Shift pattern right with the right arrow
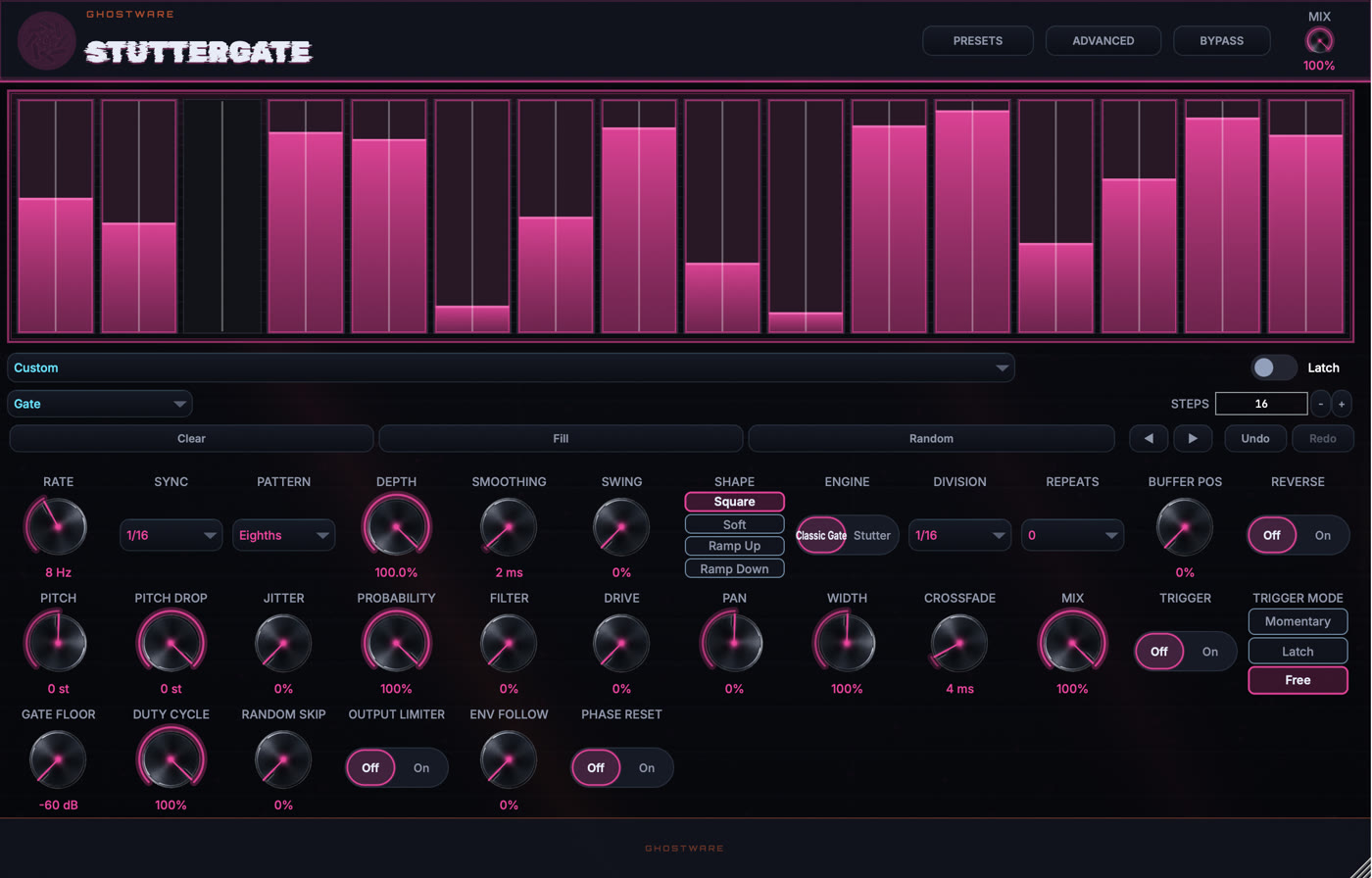Image resolution: width=1372 pixels, height=878 pixels. (1193, 438)
